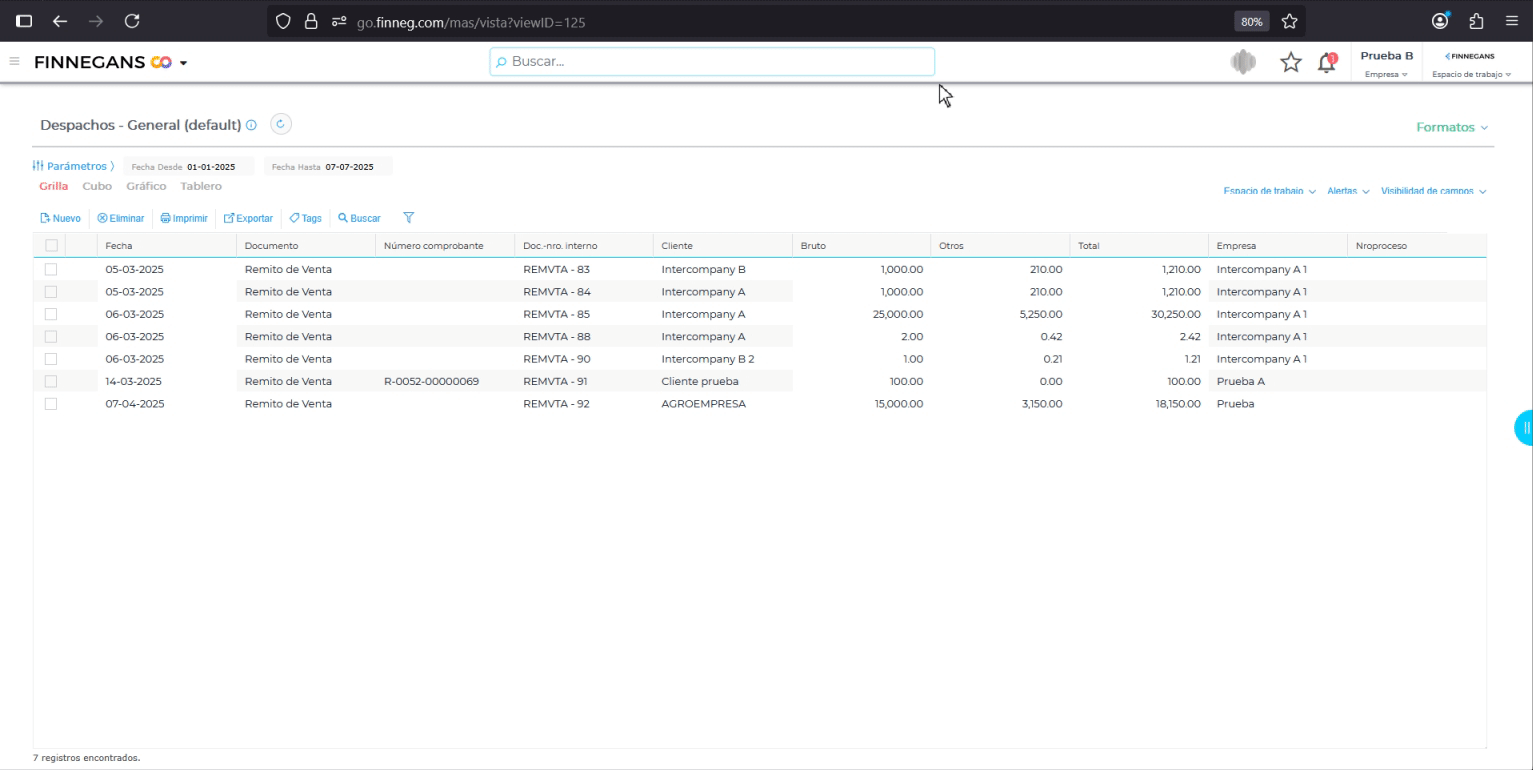Viewport: 1533px width, 770px height.
Task: Click Imprimir in the toolbar
Action: pos(184,218)
